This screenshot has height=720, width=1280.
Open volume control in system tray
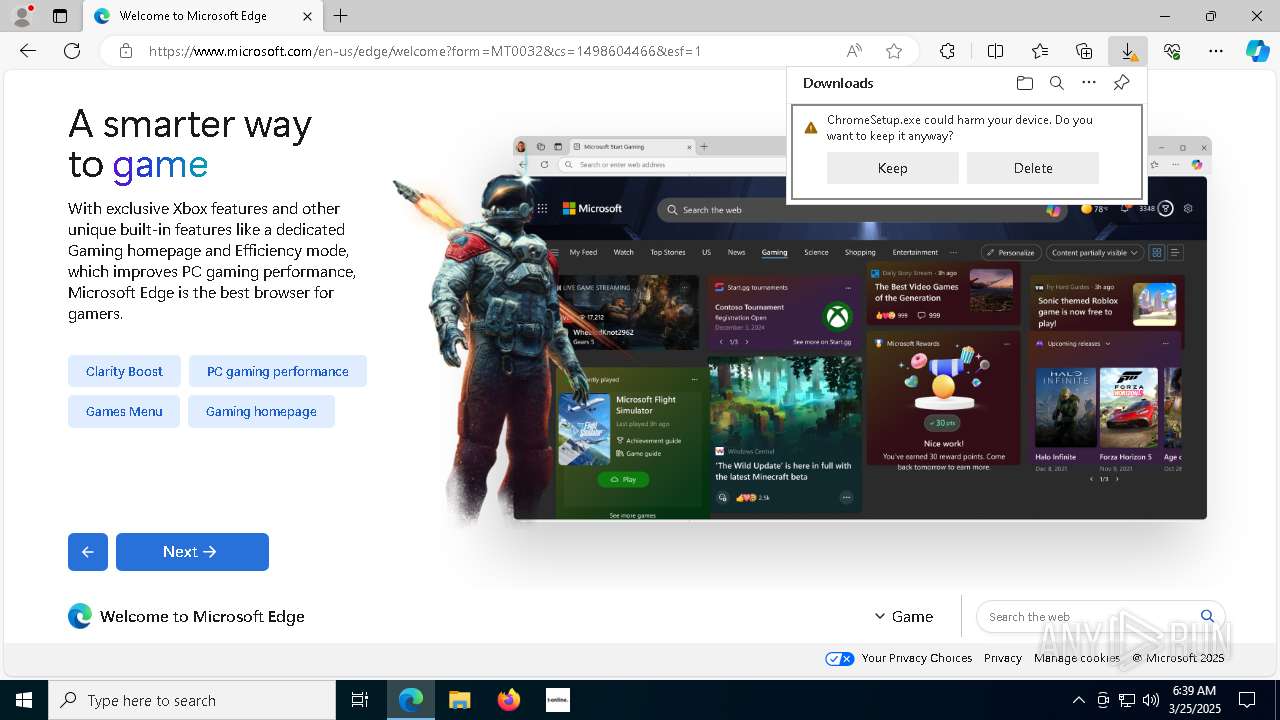(1150, 700)
